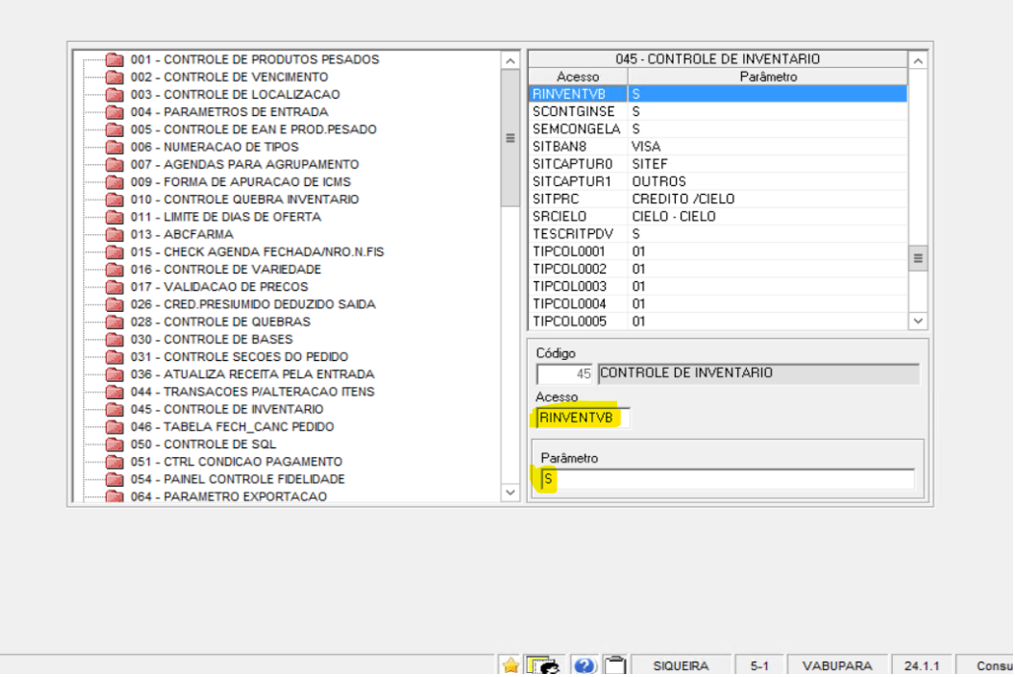Image resolution: width=1015 pixels, height=677 pixels.
Task: Click the folder icon beside 064 - PARAMETRO EXPORTACAO
Action: (113, 496)
